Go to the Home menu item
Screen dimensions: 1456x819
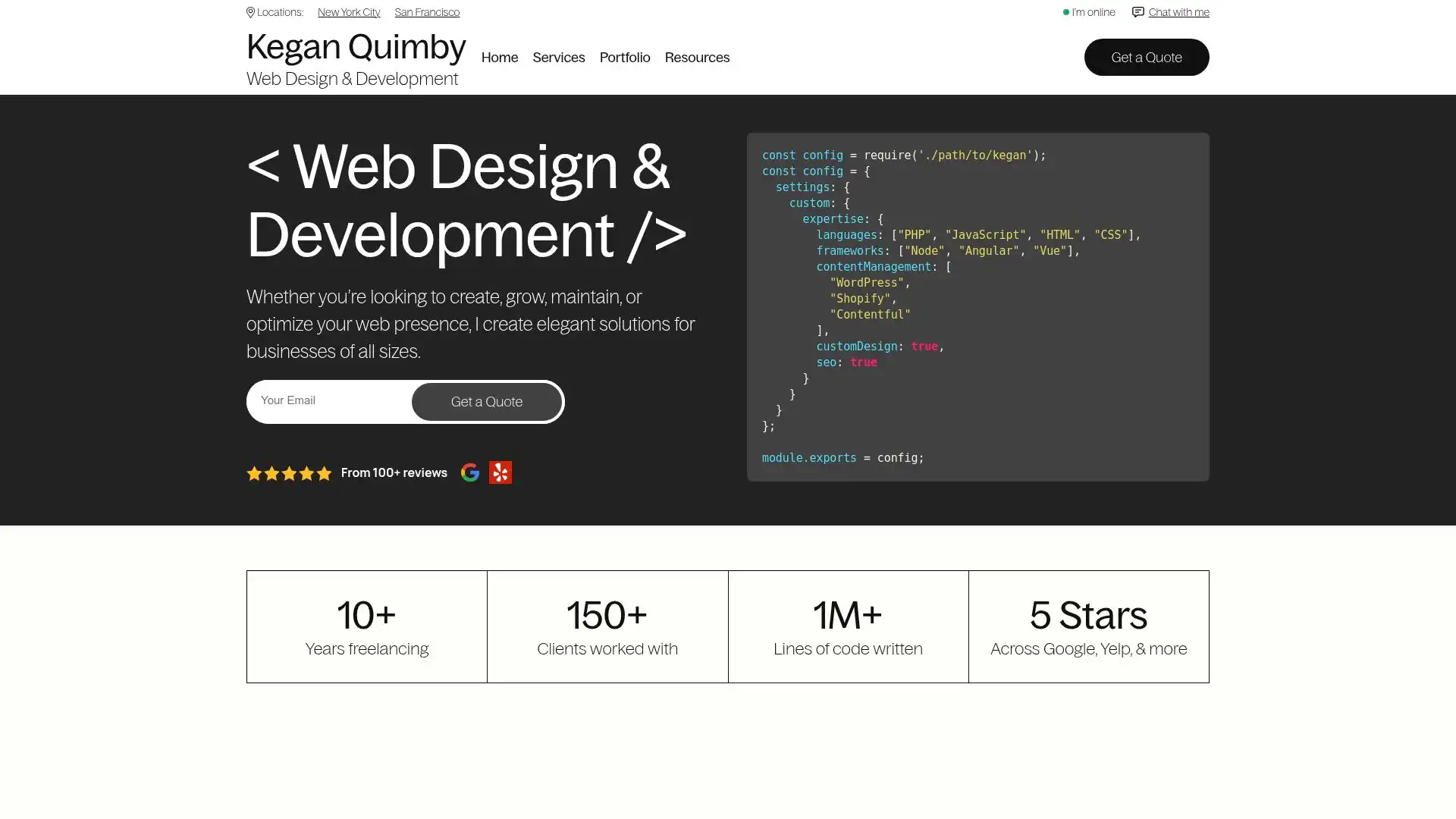500,58
